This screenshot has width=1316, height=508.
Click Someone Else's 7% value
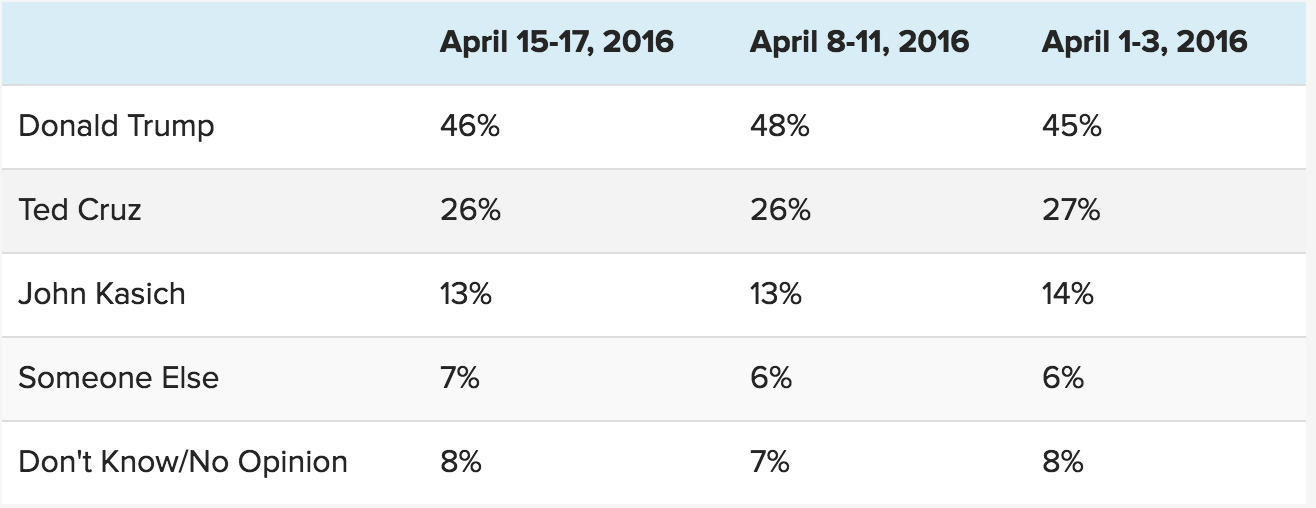[459, 378]
